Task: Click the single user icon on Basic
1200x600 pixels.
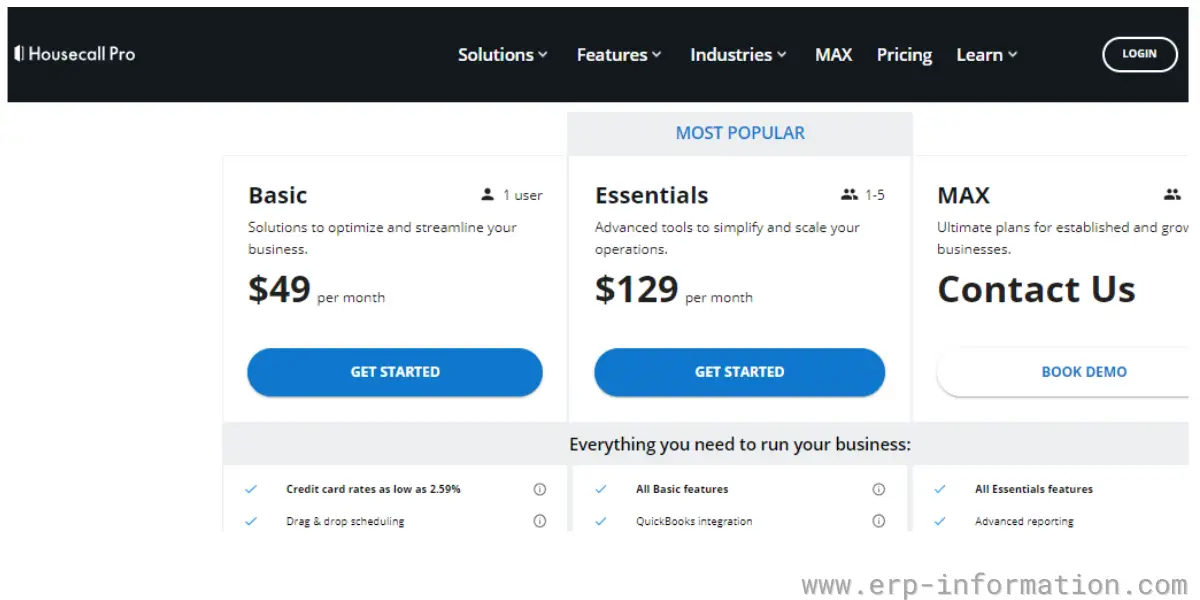Action: click(x=487, y=195)
